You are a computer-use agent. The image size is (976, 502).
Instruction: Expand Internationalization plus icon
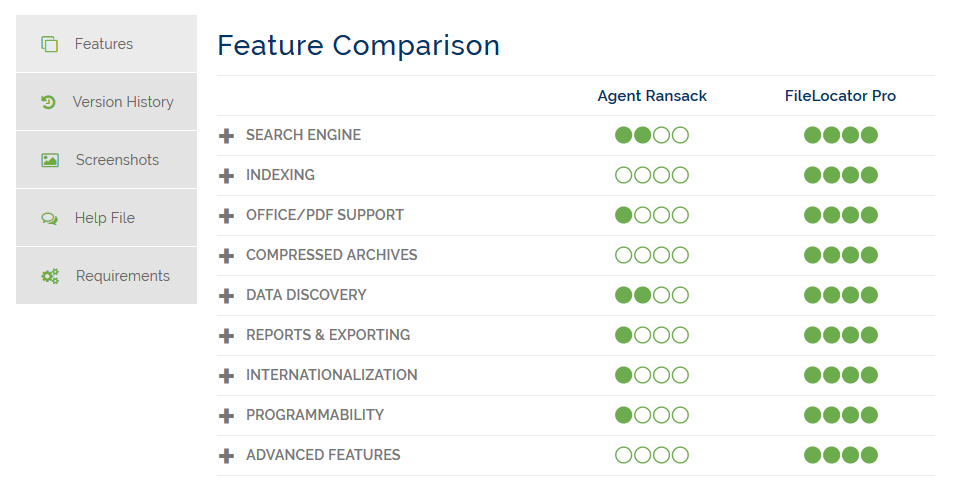pos(227,376)
